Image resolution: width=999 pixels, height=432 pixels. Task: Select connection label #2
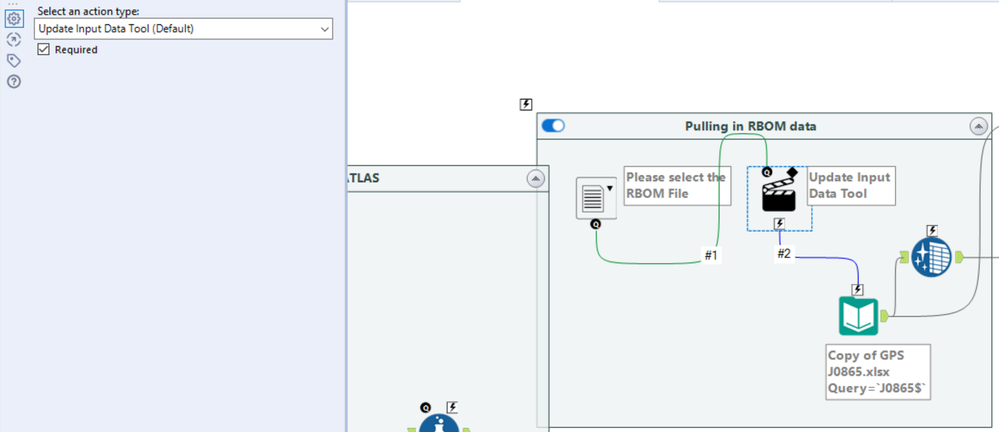(784, 254)
